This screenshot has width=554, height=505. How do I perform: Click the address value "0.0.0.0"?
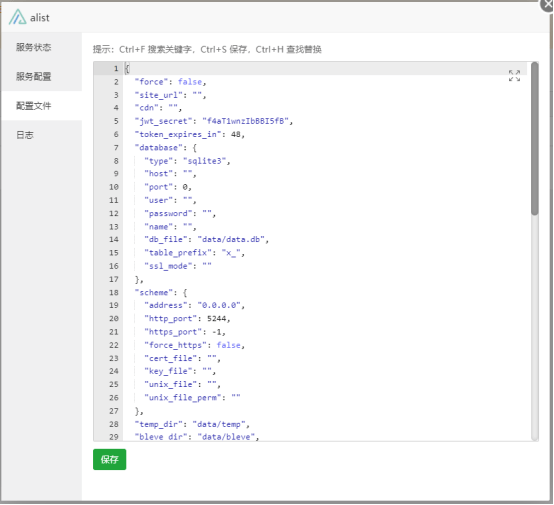coord(219,305)
